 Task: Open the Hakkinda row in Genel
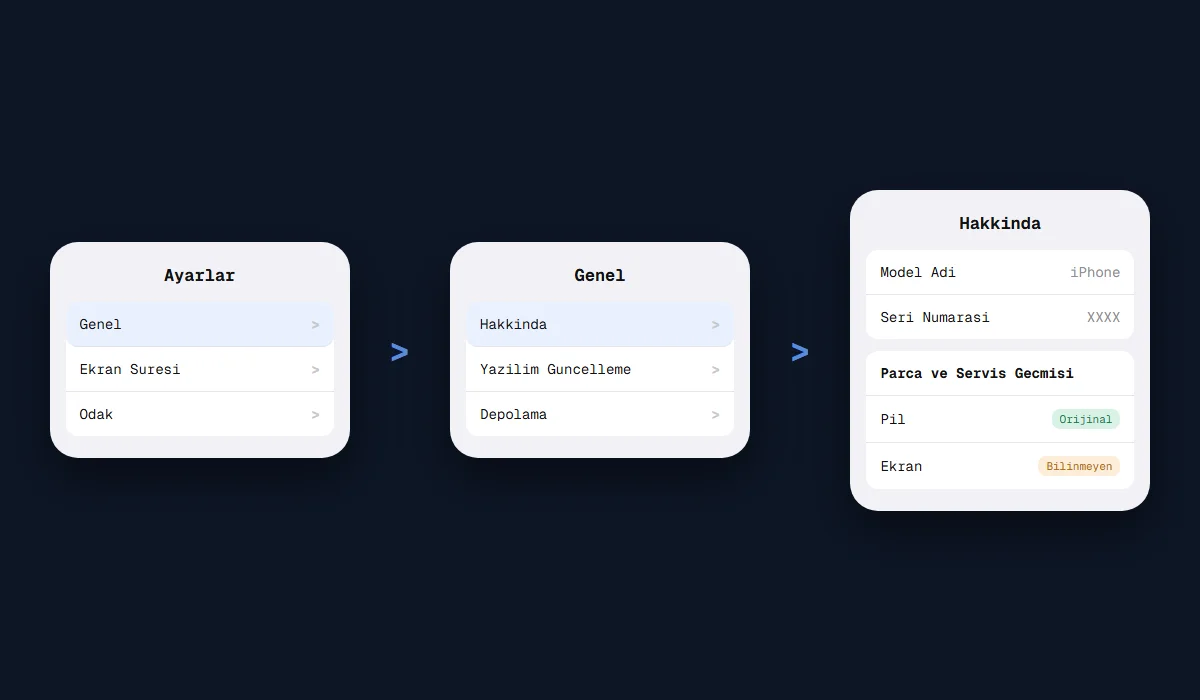[x=600, y=324]
